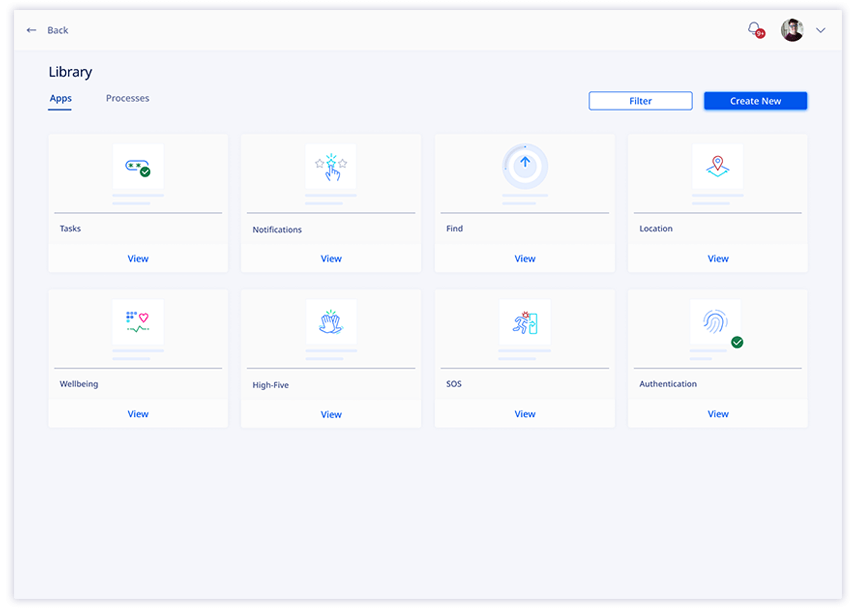
Task: Click the Location map pin icon
Action: (x=717, y=166)
